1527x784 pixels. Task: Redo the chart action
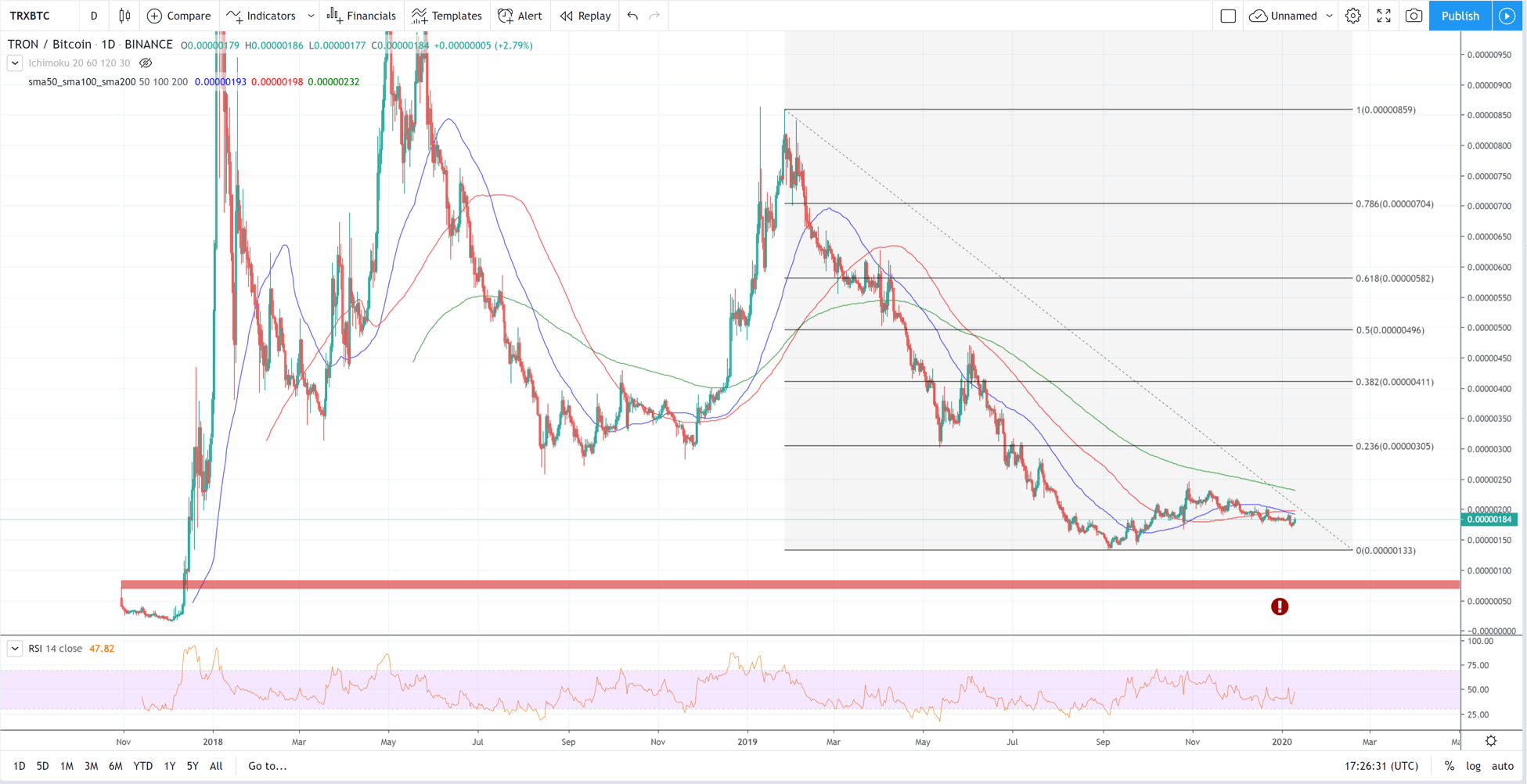click(x=654, y=16)
